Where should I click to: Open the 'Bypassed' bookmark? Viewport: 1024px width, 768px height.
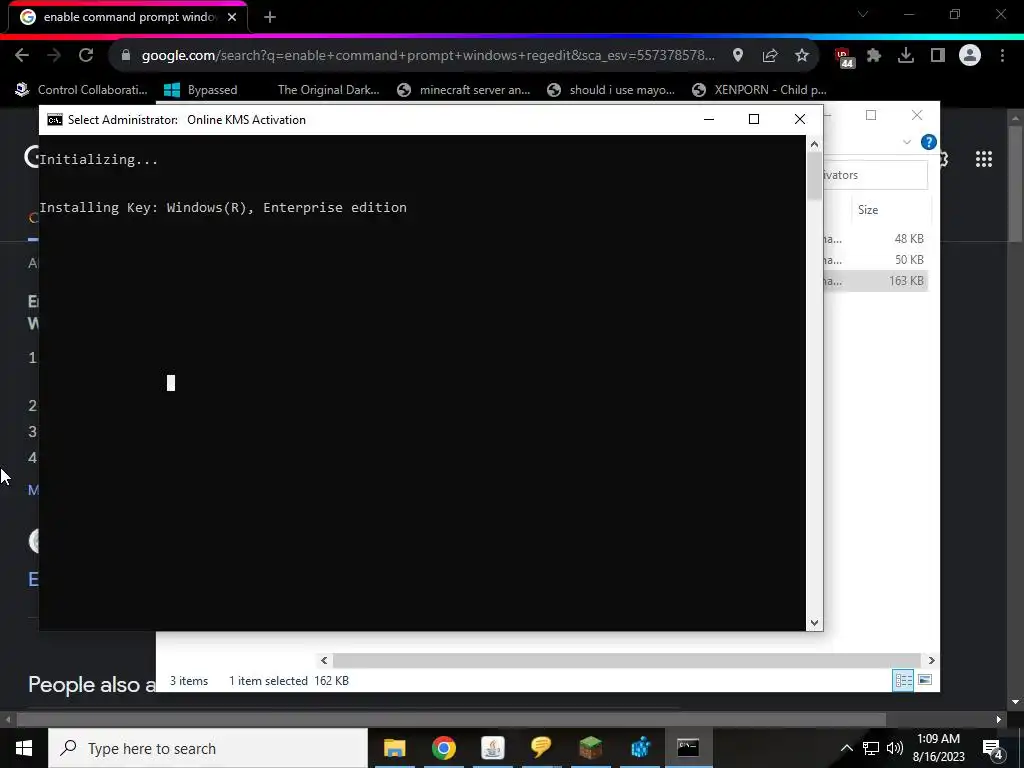(x=200, y=89)
